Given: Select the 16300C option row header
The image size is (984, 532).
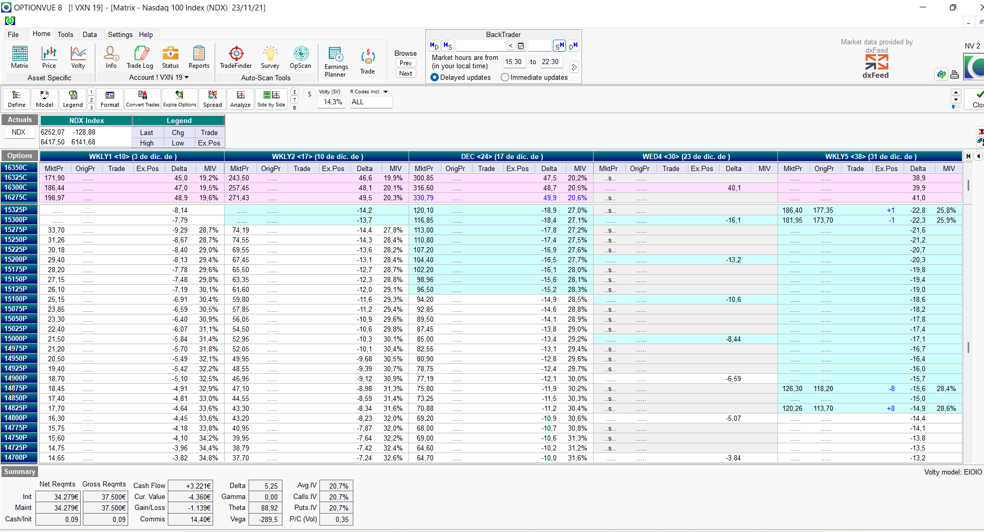Looking at the screenshot, I should 19,188.
